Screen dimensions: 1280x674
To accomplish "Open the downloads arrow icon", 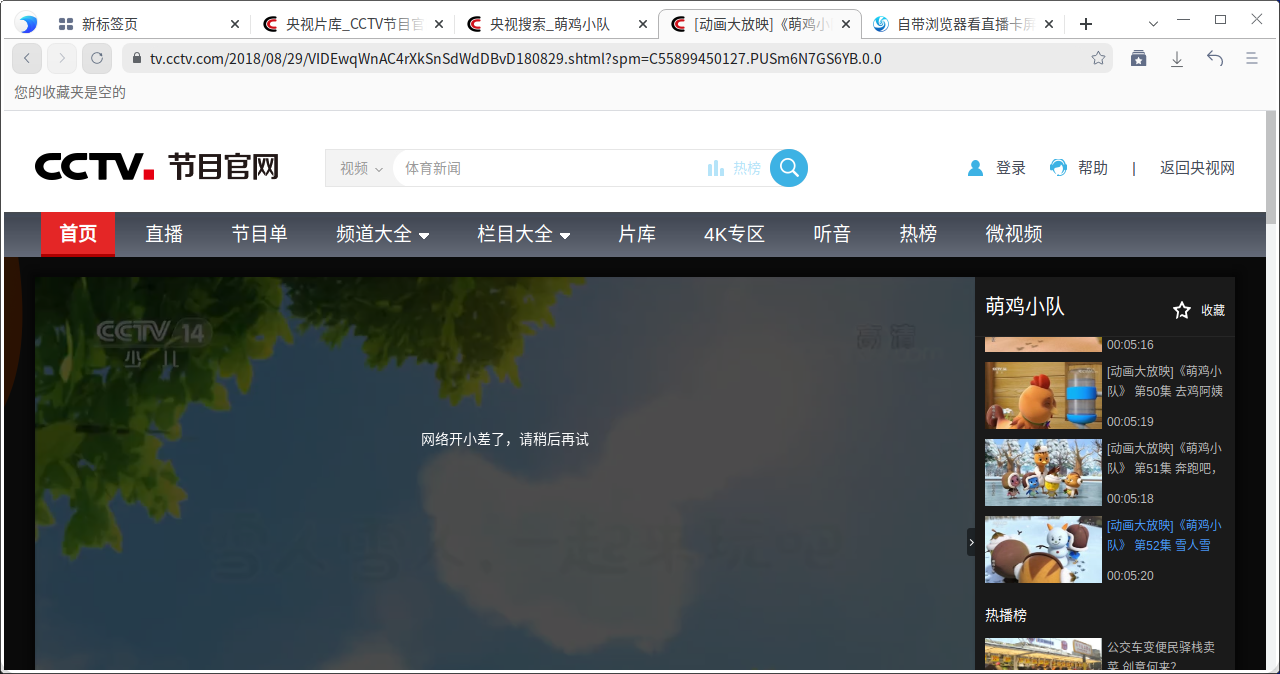I will (1177, 59).
